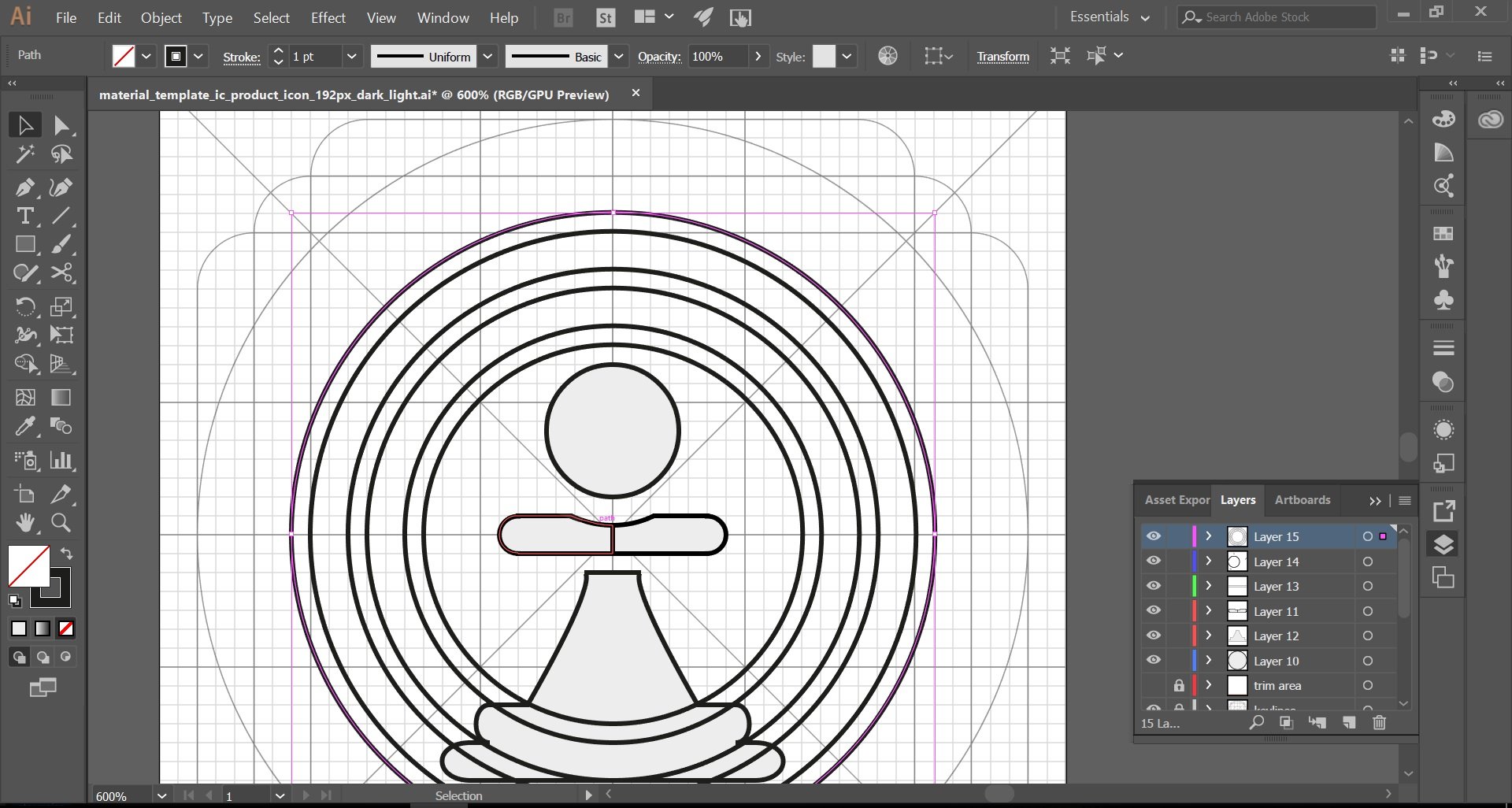
Task: Open stroke weight dropdown
Action: click(352, 56)
